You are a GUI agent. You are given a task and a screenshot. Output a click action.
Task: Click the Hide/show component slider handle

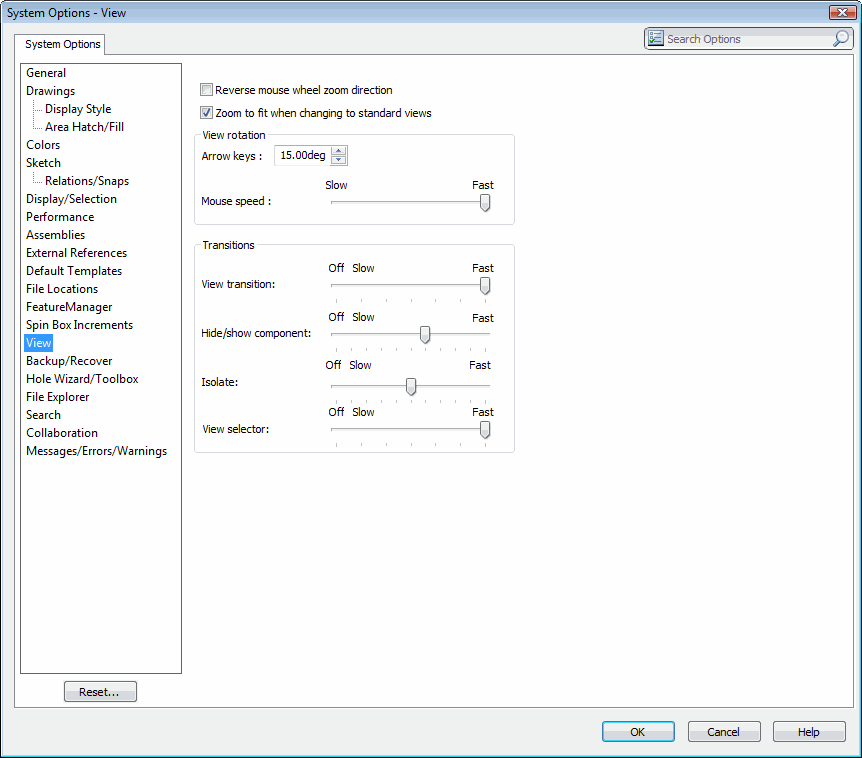[x=425, y=334]
